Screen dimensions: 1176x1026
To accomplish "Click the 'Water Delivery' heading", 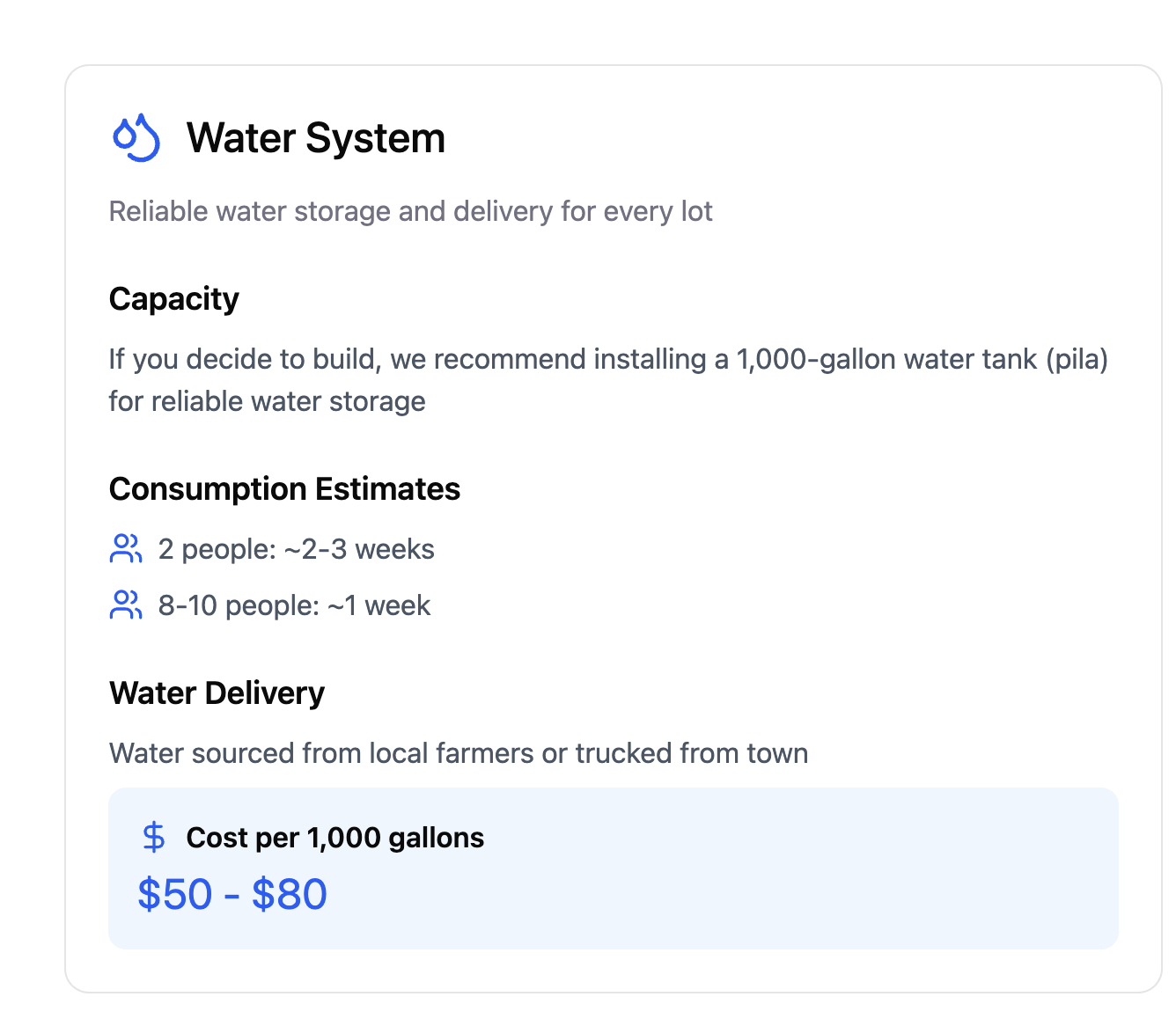I will pos(217,693).
